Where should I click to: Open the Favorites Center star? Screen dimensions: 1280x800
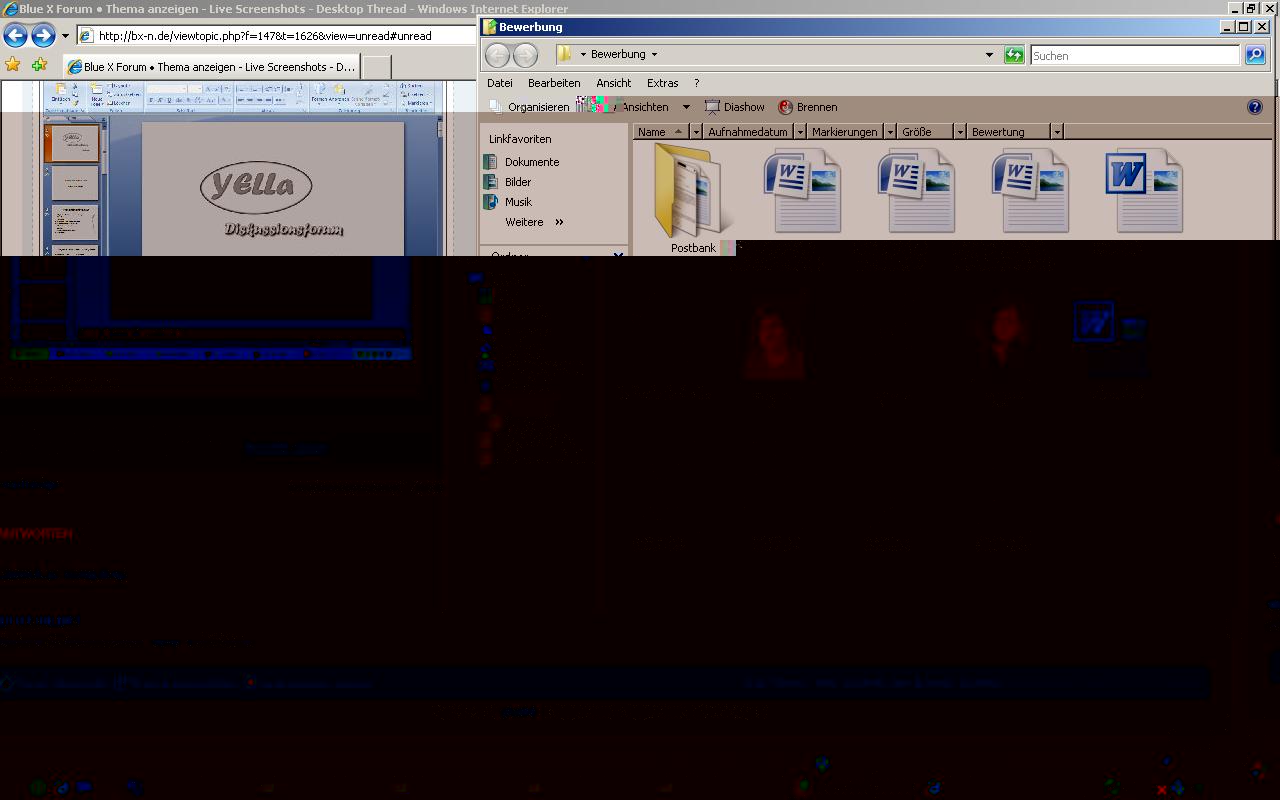[x=13, y=65]
